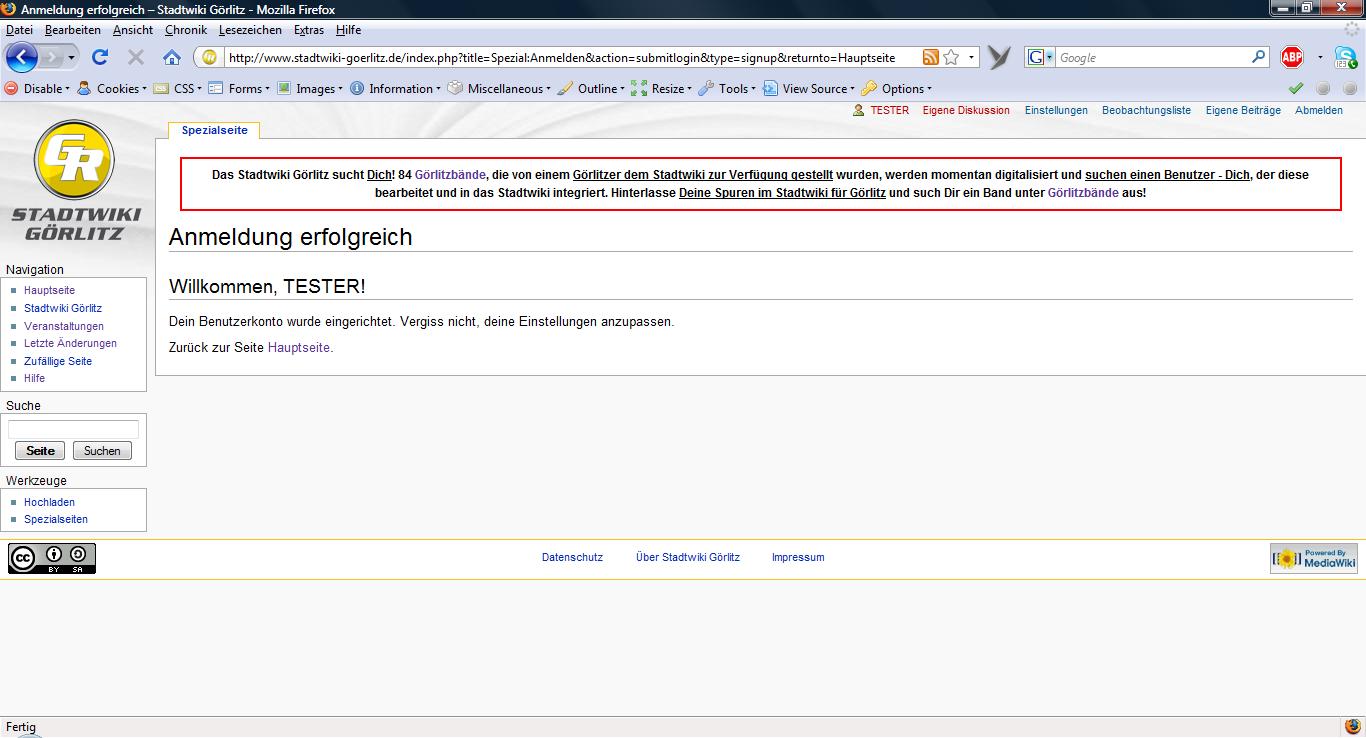Click the Home icon in navigation bar
The image size is (1366, 738).
tap(172, 58)
